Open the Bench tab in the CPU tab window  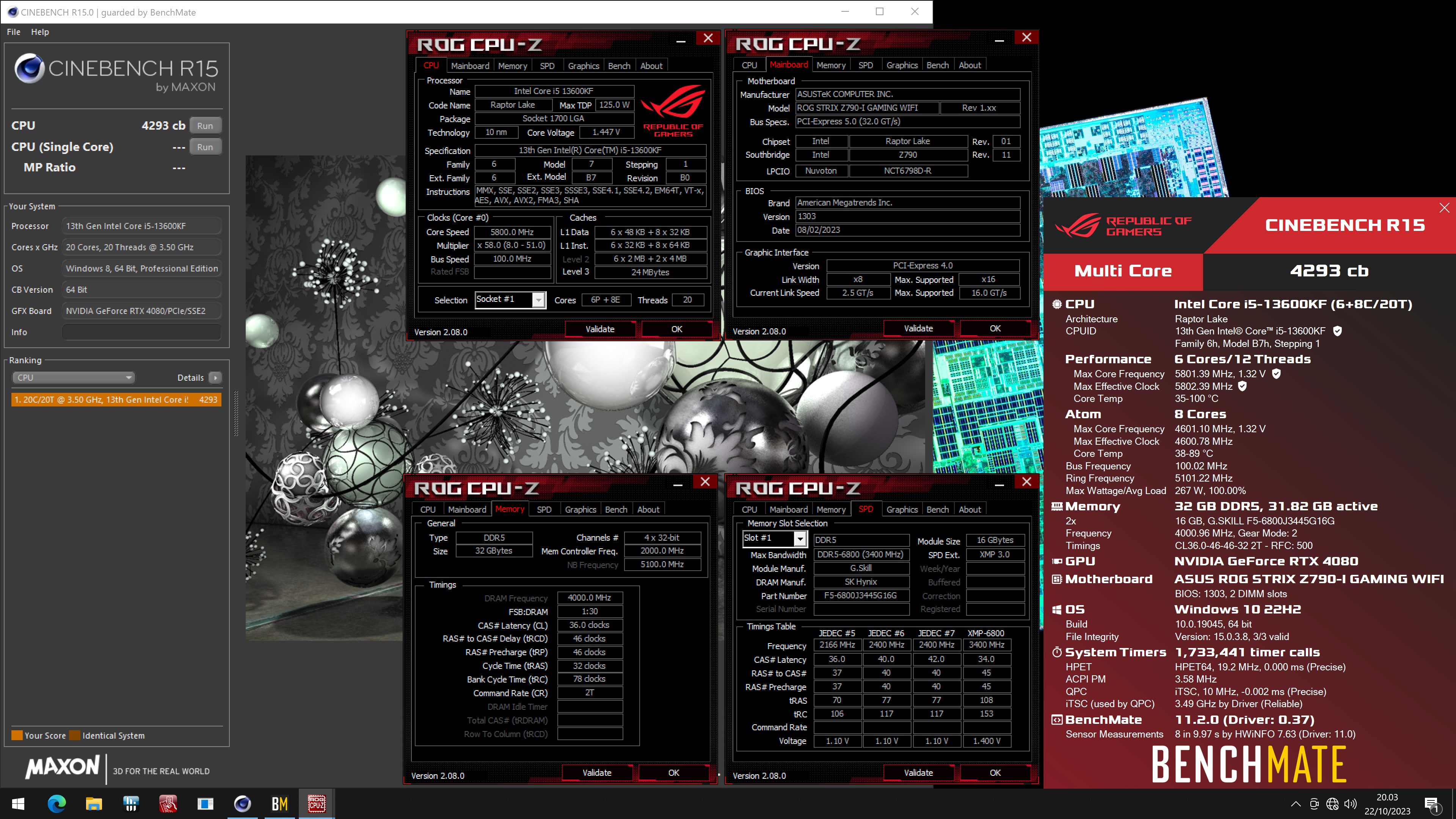point(619,66)
